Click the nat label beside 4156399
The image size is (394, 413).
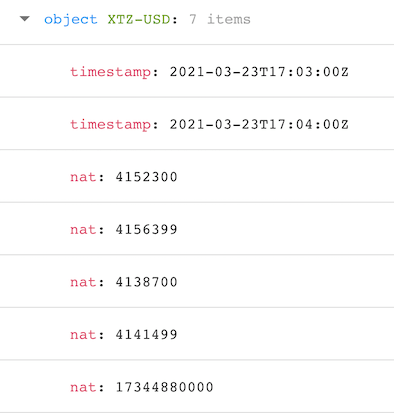point(83,230)
